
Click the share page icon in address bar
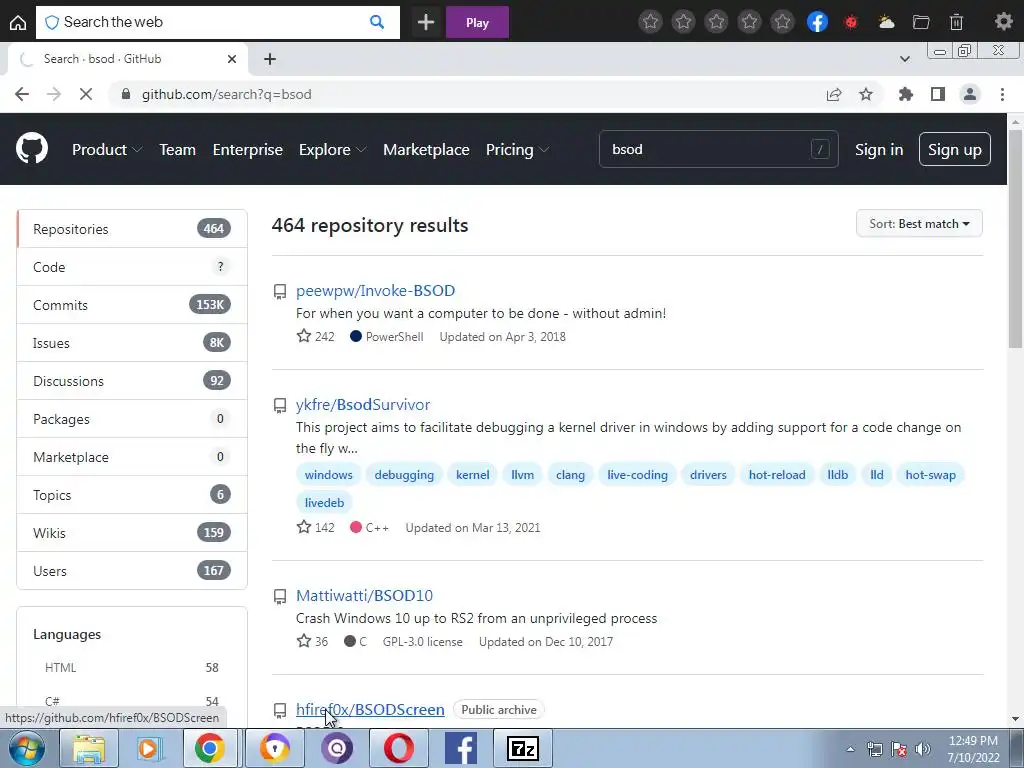point(834,95)
